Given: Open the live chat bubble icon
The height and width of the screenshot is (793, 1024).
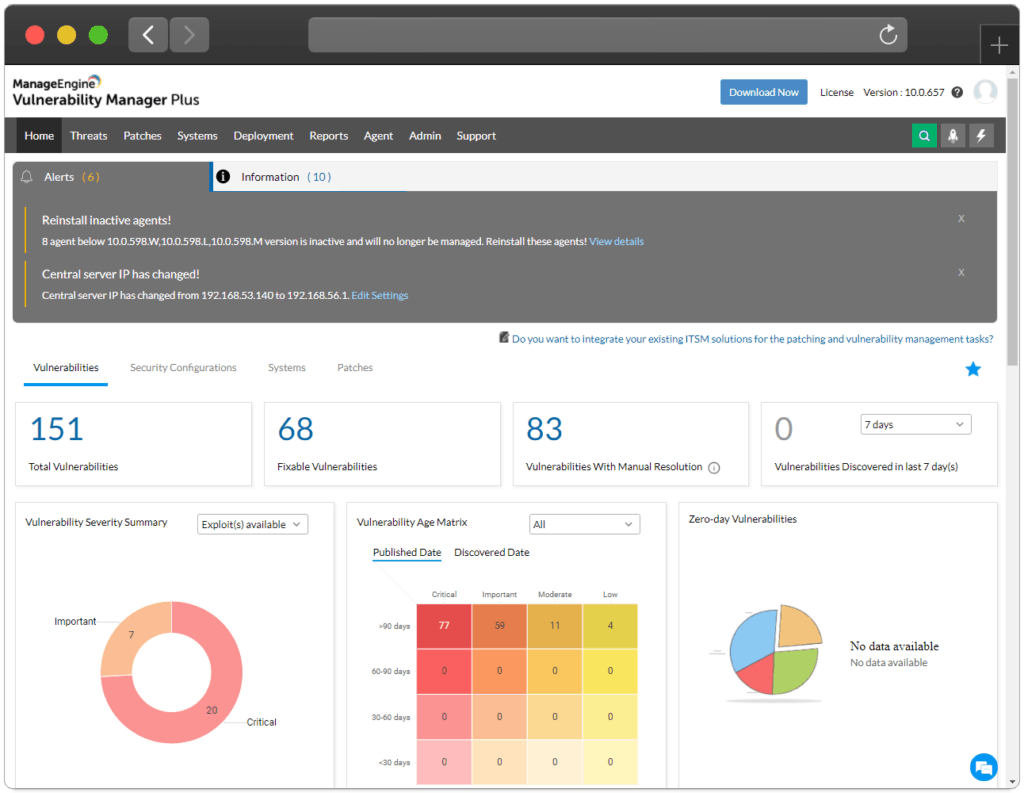Looking at the screenshot, I should (984, 767).
